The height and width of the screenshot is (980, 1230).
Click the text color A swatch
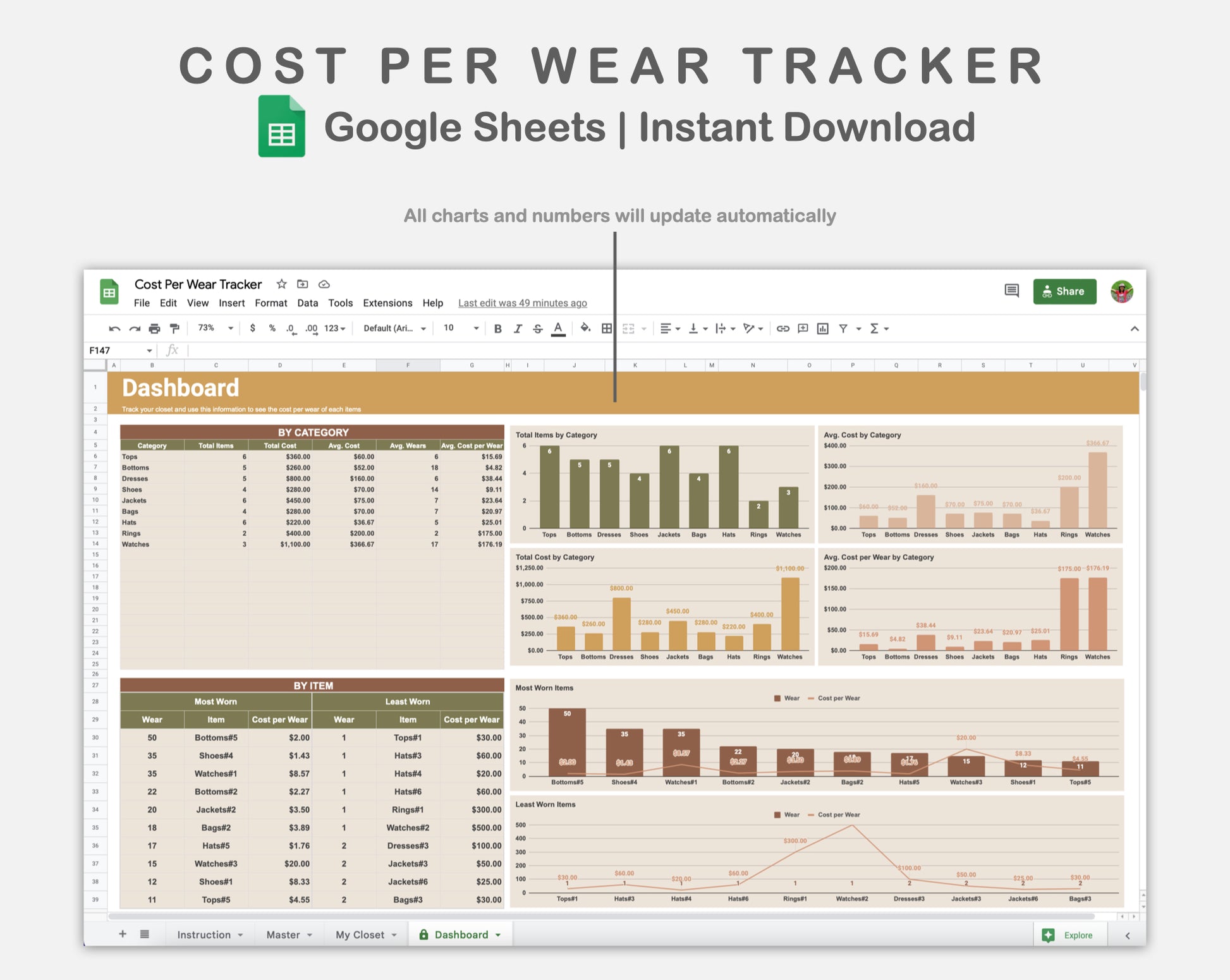point(557,329)
